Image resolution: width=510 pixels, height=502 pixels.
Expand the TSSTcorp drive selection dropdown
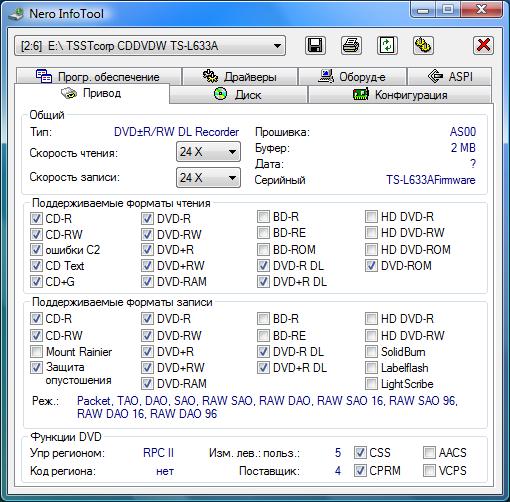click(150, 46)
